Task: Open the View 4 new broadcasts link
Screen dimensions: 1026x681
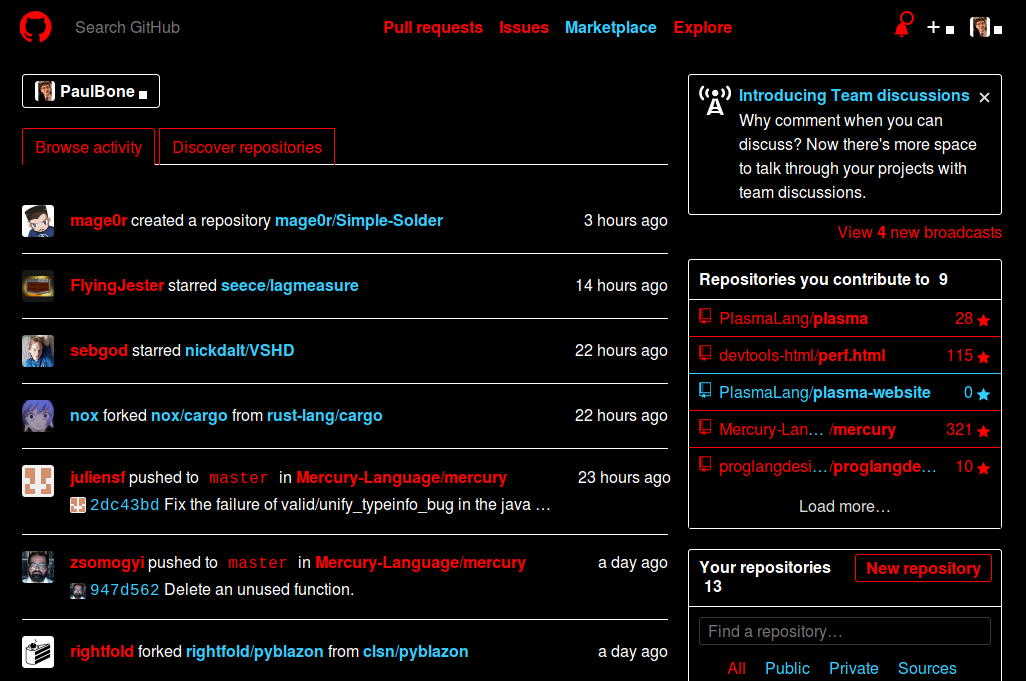Action: click(x=919, y=232)
